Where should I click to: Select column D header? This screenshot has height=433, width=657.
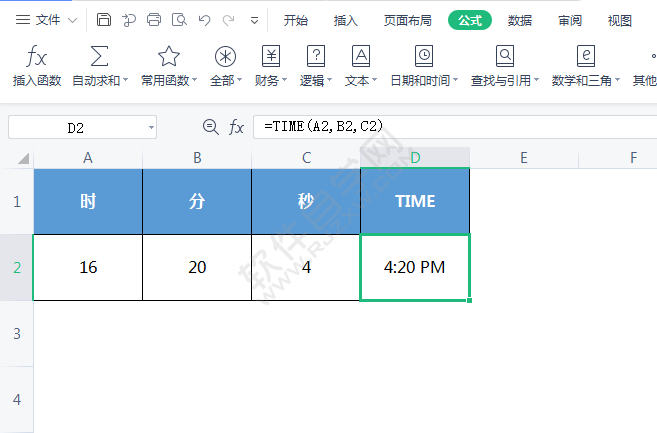coord(415,158)
